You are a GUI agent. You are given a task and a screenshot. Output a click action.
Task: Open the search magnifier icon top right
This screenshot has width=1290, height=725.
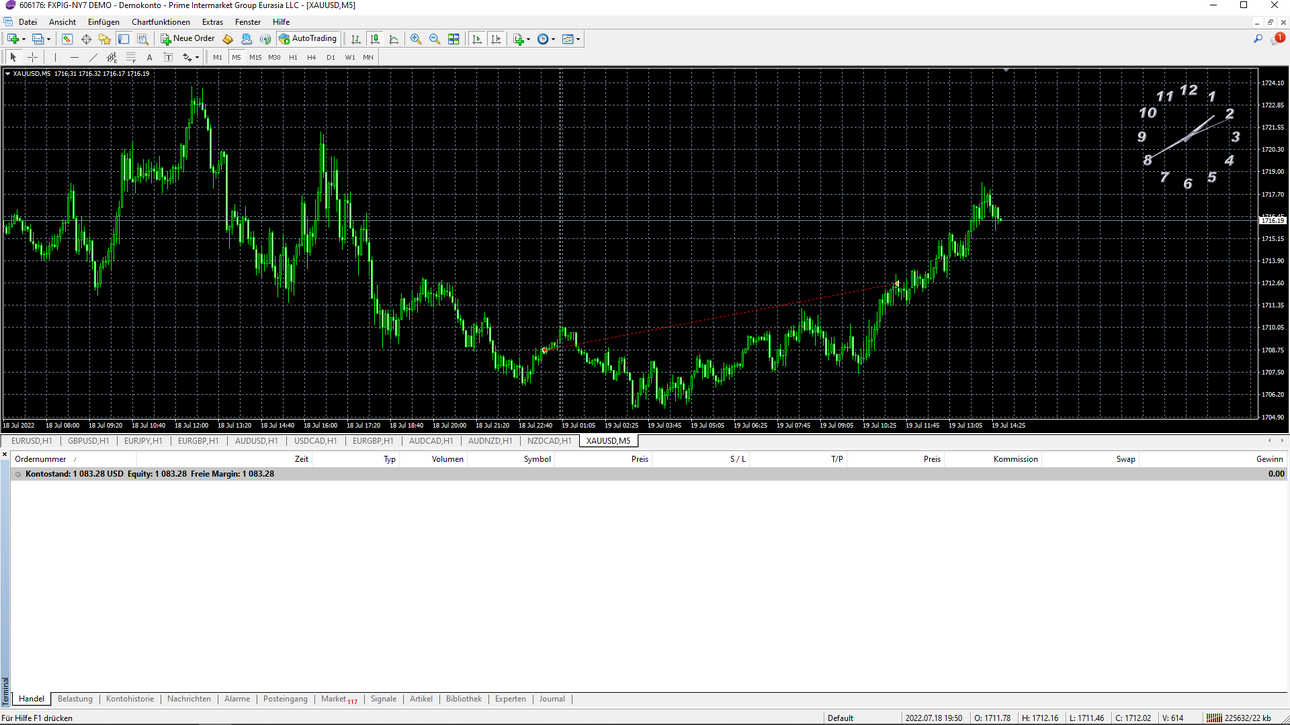tap(1258, 39)
